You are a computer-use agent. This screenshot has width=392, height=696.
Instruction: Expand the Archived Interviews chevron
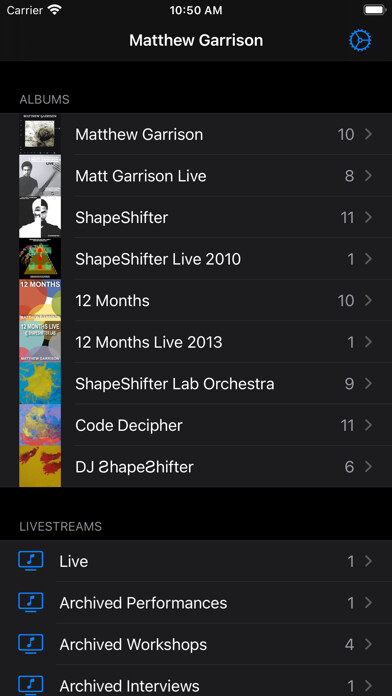[x=368, y=686]
